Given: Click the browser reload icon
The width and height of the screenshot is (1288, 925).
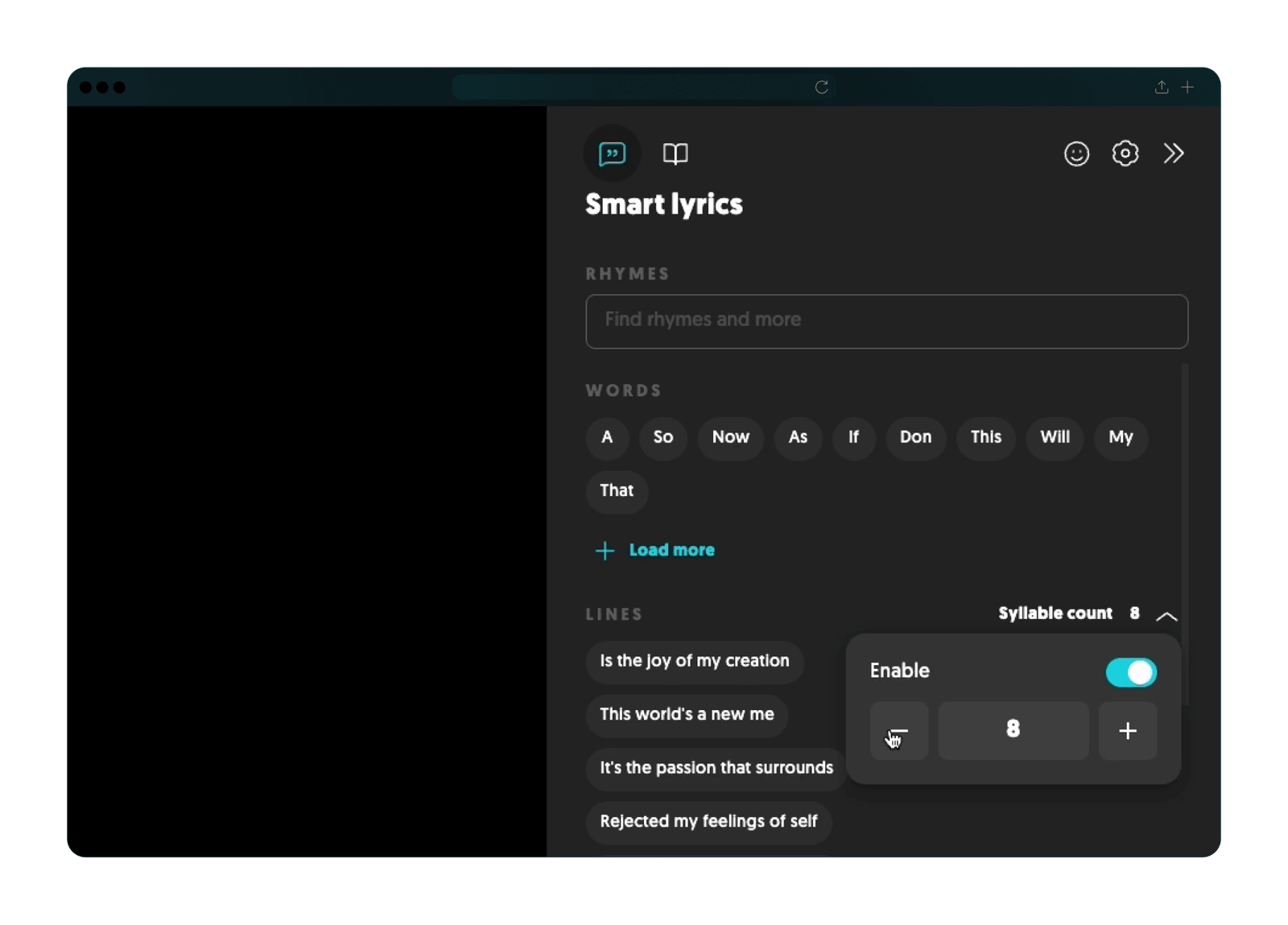Looking at the screenshot, I should 821,87.
